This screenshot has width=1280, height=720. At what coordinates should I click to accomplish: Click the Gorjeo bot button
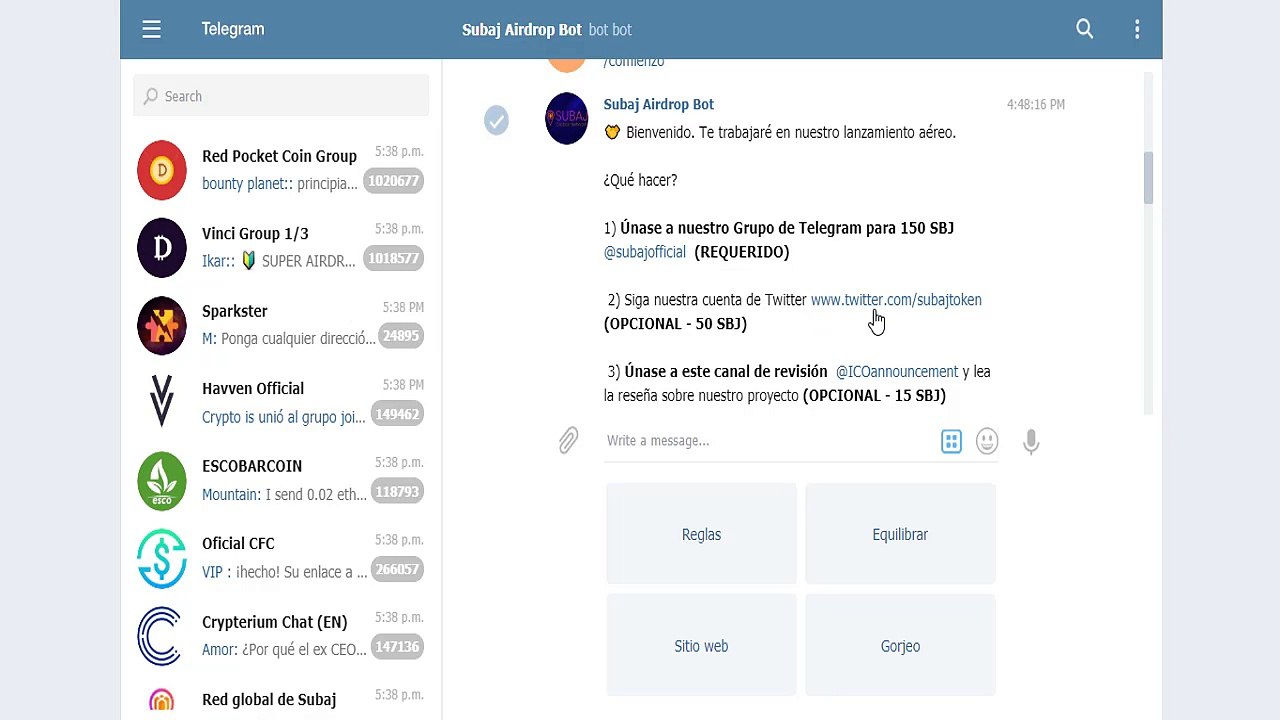click(x=900, y=646)
